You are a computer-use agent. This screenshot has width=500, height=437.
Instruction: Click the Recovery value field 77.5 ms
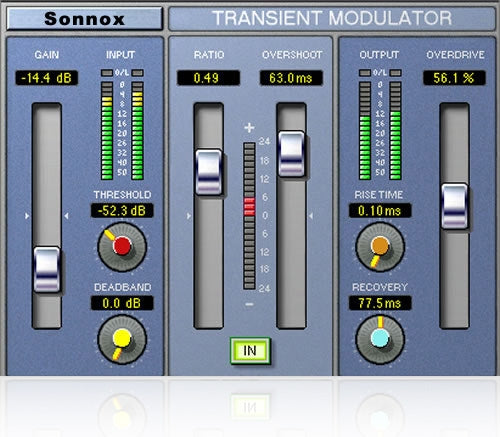point(380,303)
